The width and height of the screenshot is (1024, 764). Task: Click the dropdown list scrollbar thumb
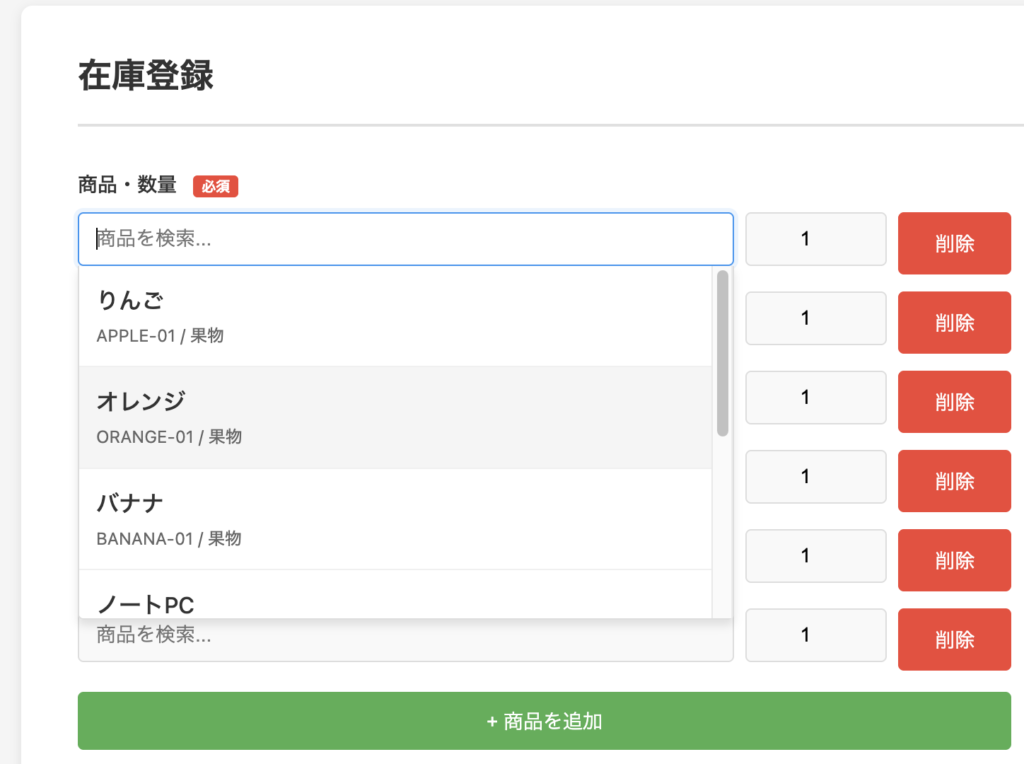722,352
